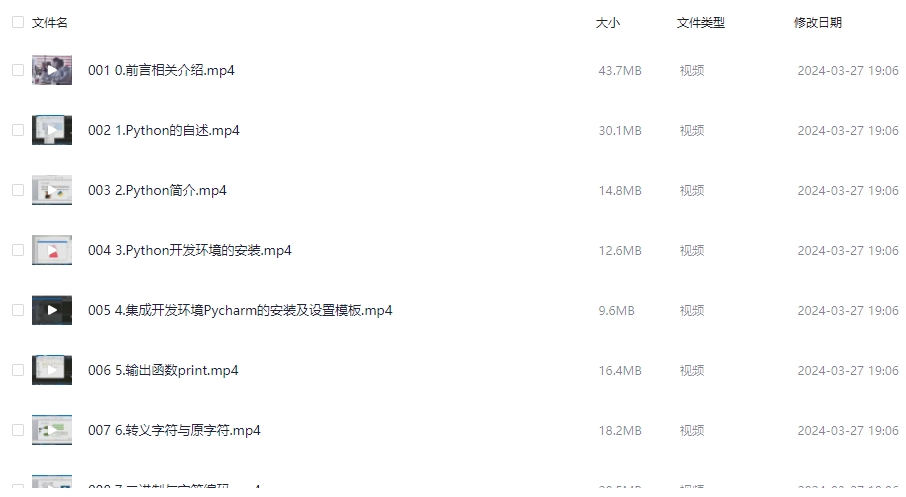This screenshot has height=497, width=906.
Task: Click the 文件类型 column header
Action: click(x=701, y=23)
